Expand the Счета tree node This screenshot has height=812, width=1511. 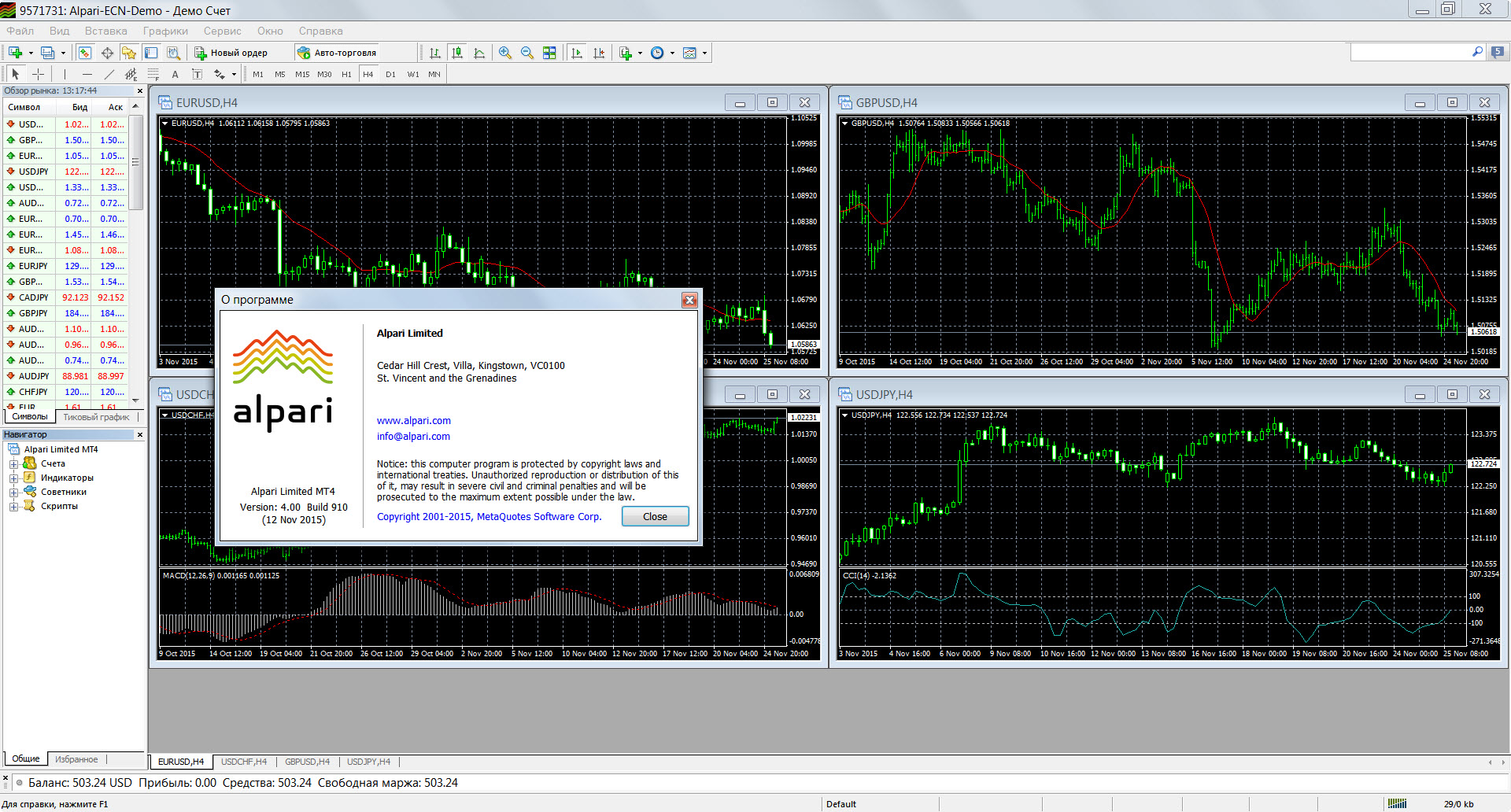[x=13, y=463]
